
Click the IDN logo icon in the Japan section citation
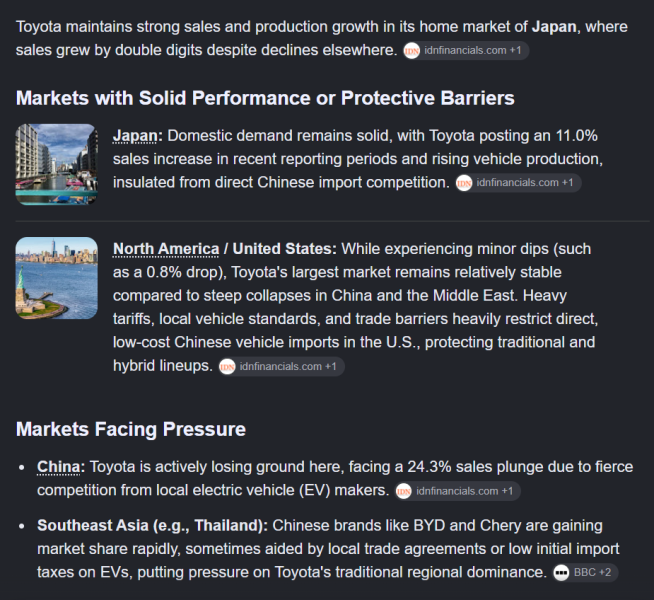464,183
